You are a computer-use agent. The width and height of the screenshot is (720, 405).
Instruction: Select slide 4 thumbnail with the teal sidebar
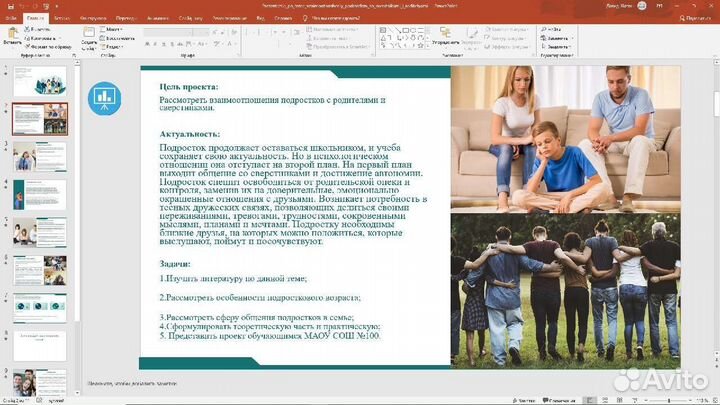pyautogui.click(x=40, y=195)
